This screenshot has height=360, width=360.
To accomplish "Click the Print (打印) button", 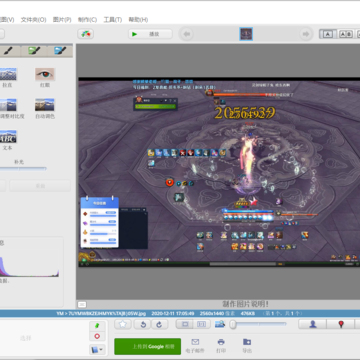I will pos(221,346).
